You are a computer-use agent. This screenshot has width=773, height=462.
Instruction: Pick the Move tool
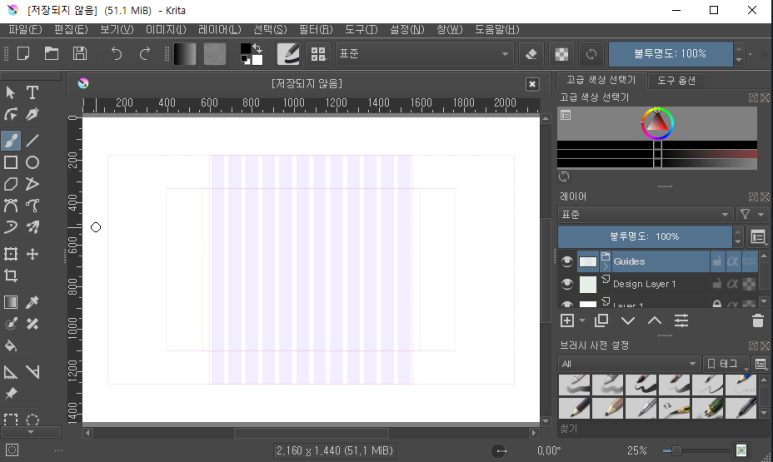click(x=32, y=254)
